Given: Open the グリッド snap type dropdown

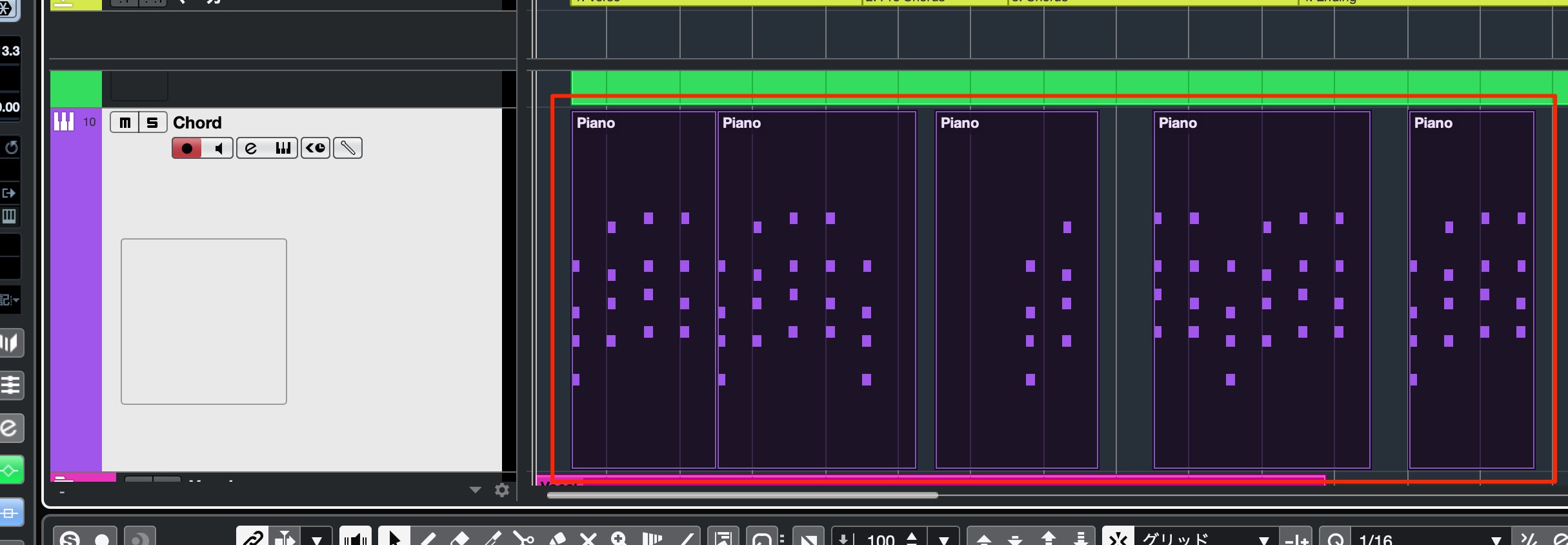Looking at the screenshot, I should point(1263,540).
